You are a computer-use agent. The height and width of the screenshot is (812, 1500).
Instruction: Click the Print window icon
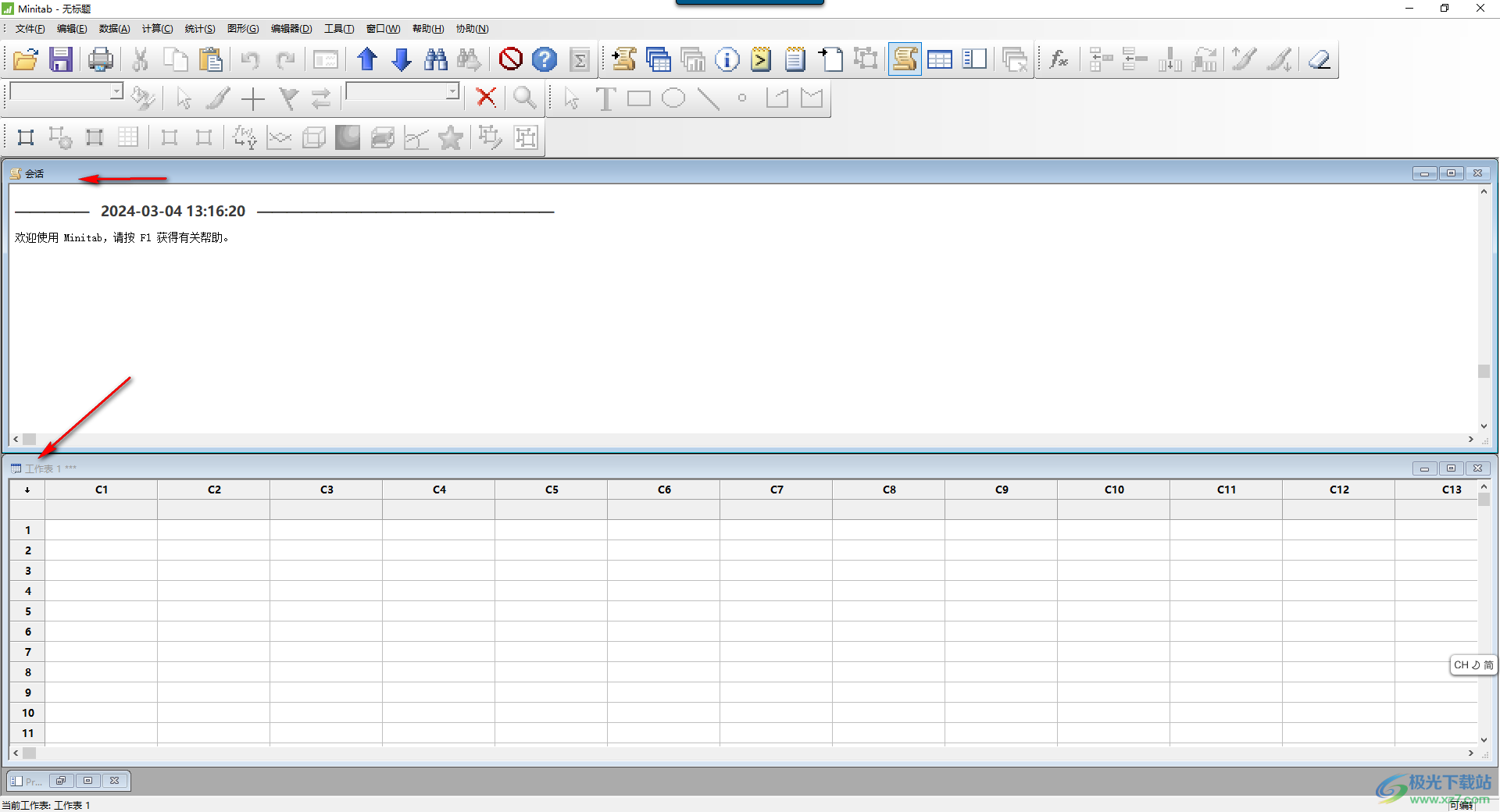[101, 59]
